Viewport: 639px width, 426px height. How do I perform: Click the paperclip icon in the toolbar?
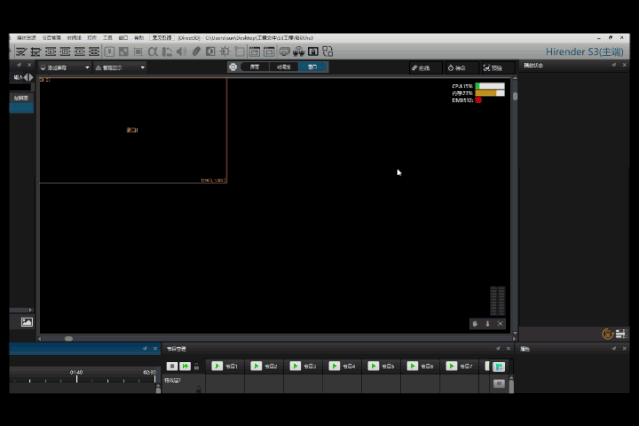pyautogui.click(x=196, y=52)
